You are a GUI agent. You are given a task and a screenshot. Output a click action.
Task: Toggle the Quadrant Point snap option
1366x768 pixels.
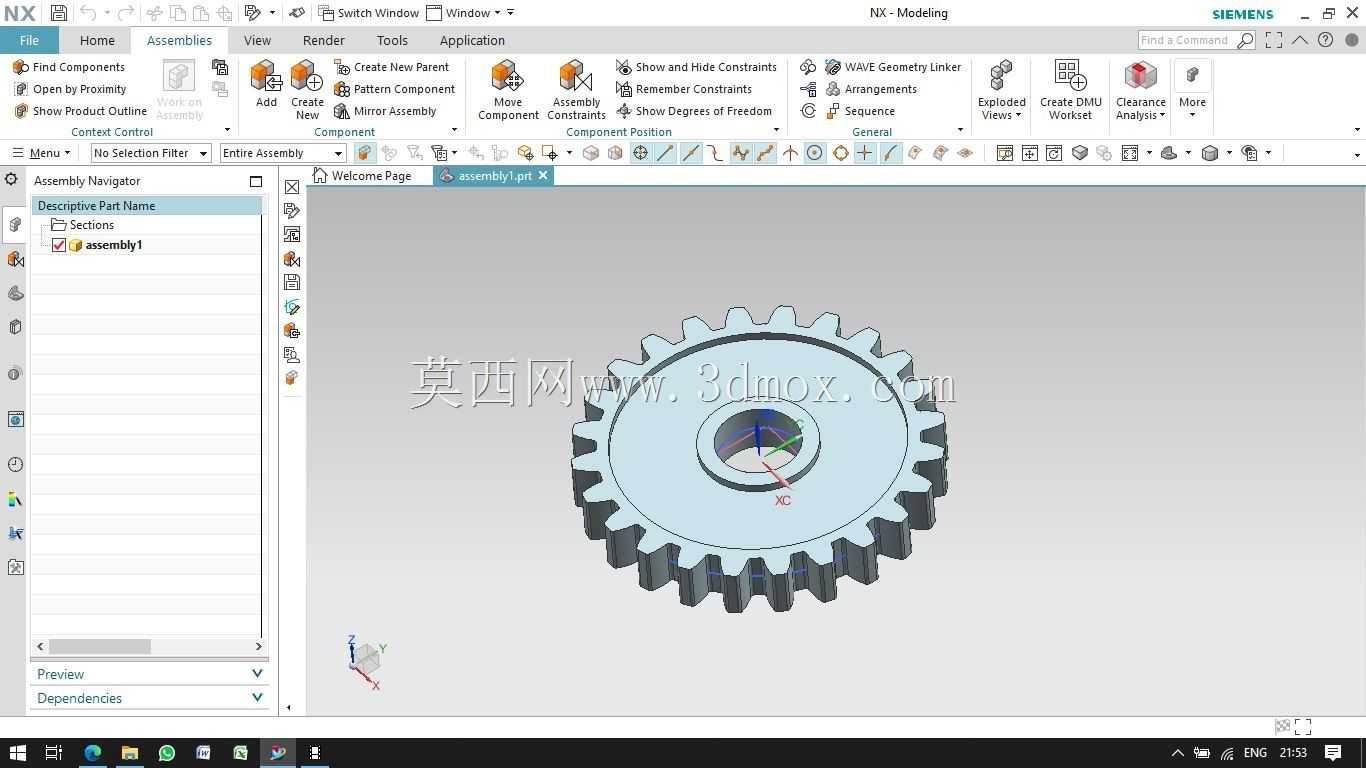pos(840,153)
